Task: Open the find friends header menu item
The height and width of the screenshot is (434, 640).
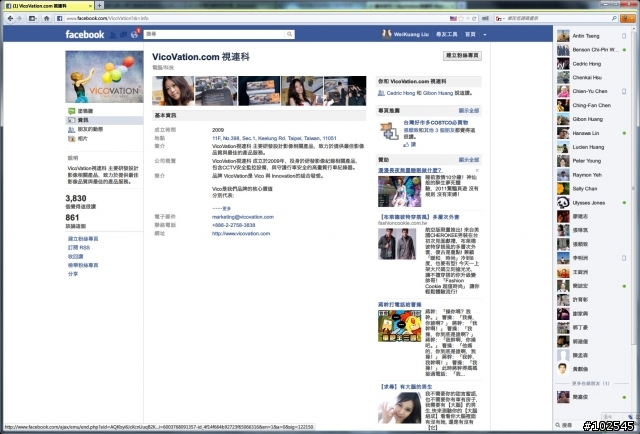Action: (447, 35)
